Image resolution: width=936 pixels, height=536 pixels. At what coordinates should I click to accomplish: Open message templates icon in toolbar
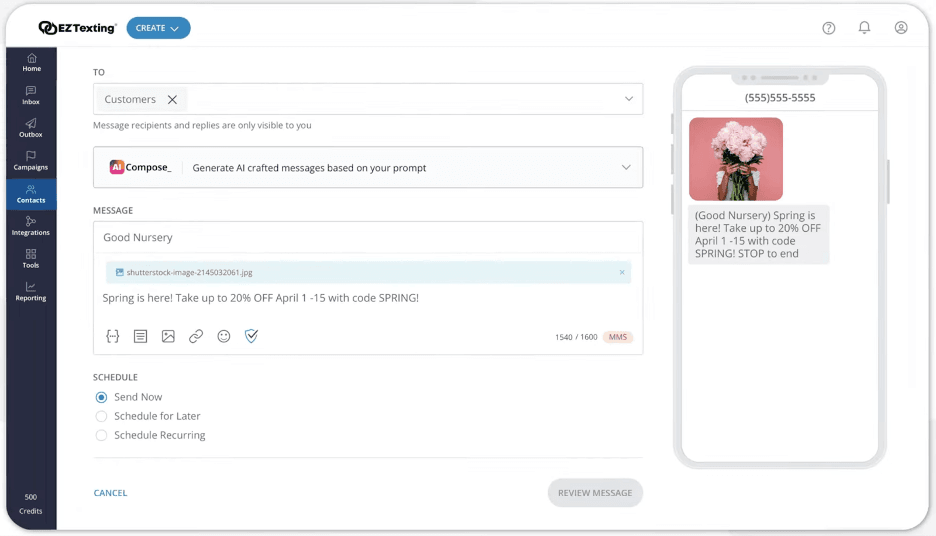click(x=140, y=336)
